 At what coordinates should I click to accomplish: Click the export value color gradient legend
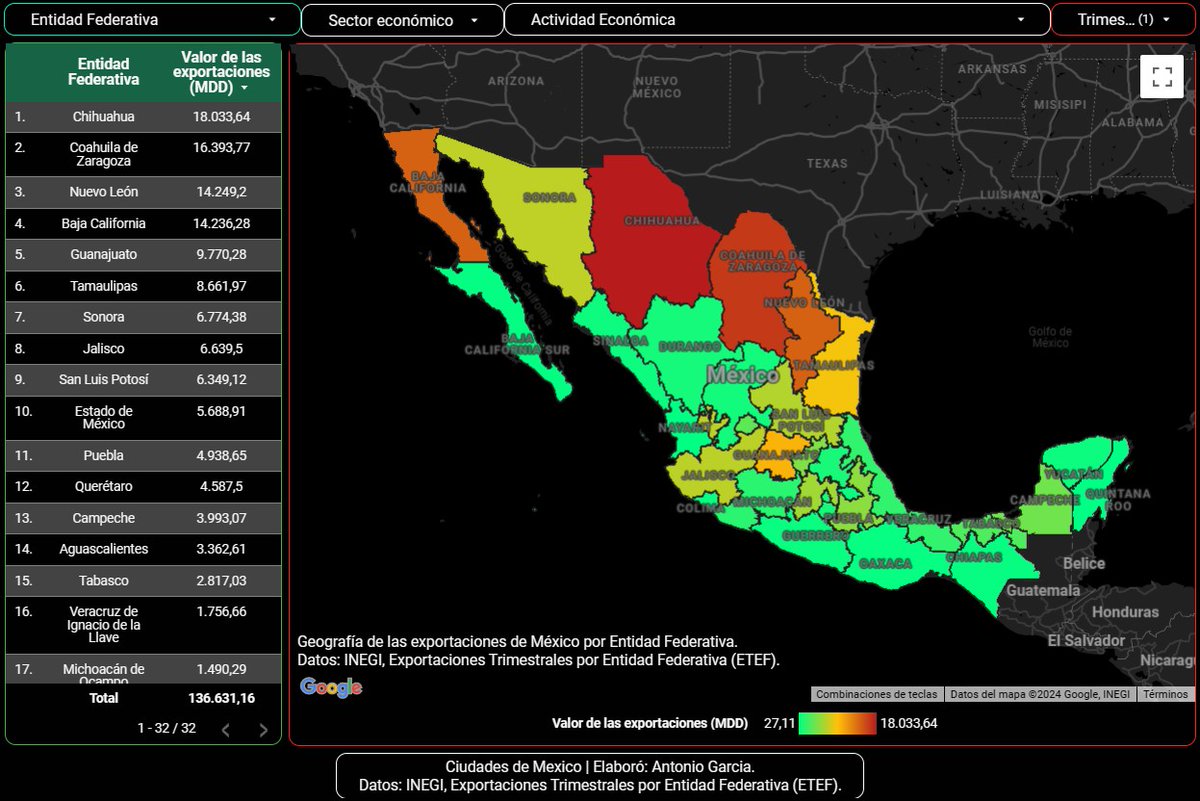837,722
